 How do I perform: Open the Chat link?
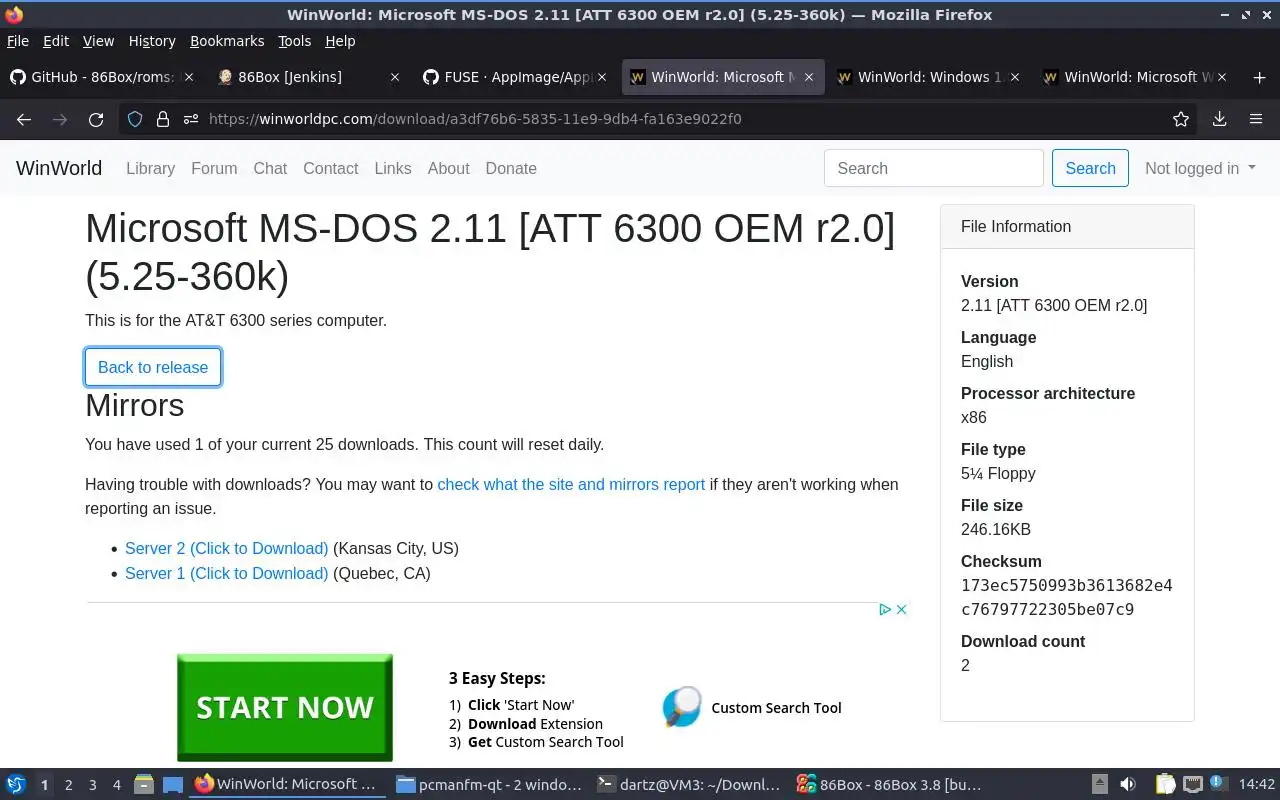click(x=270, y=168)
